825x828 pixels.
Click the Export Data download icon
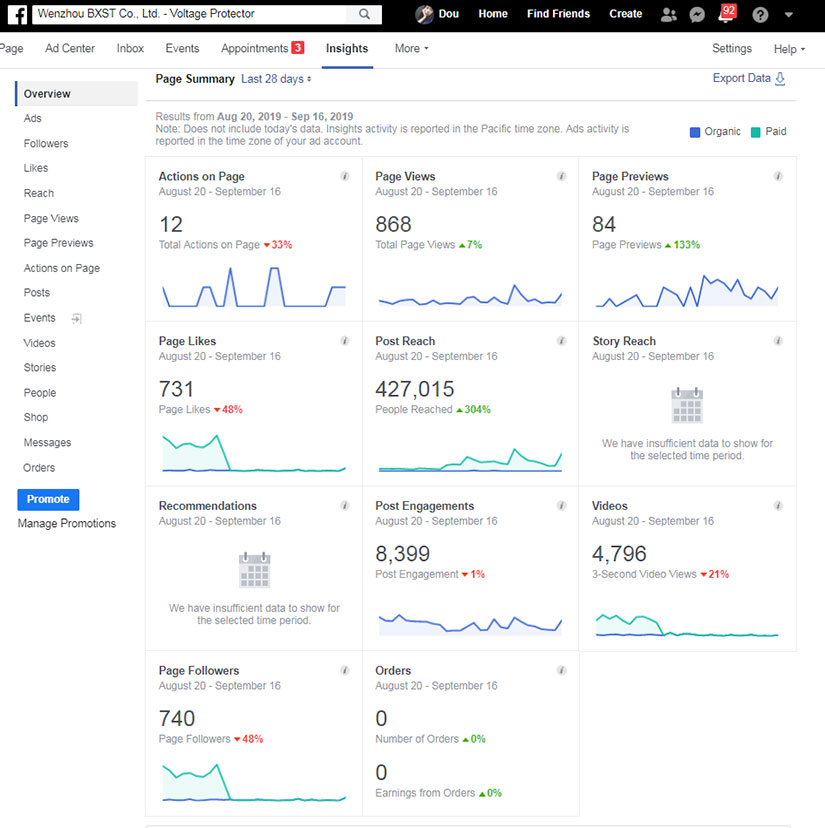780,79
